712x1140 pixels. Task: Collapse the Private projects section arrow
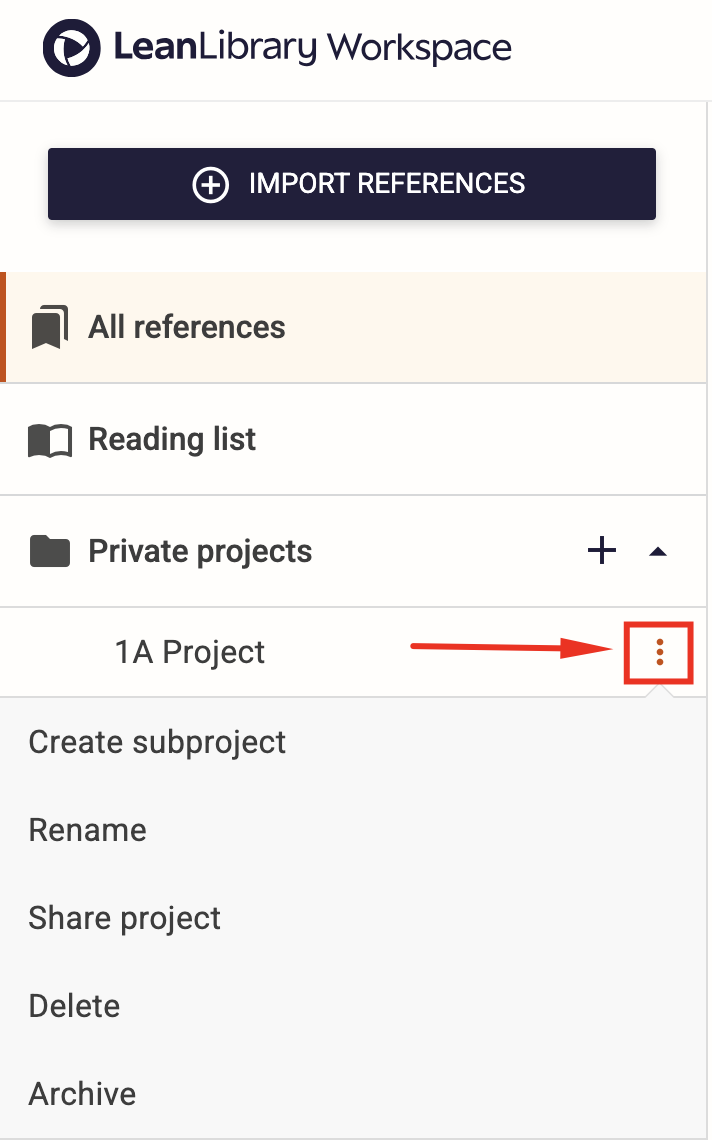coord(657,552)
